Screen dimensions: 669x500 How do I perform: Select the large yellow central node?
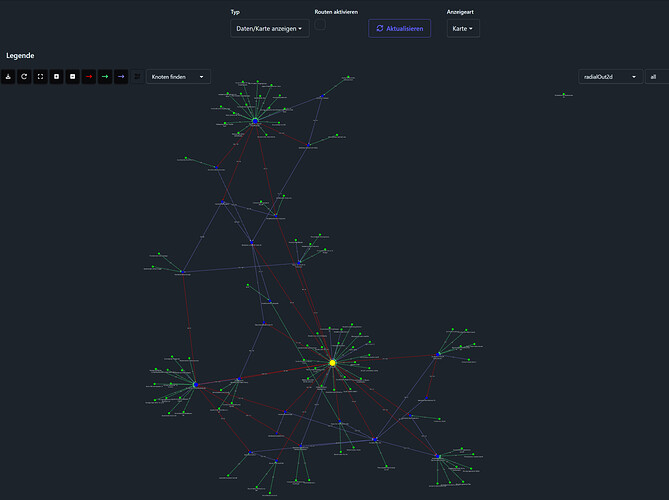coord(332,363)
